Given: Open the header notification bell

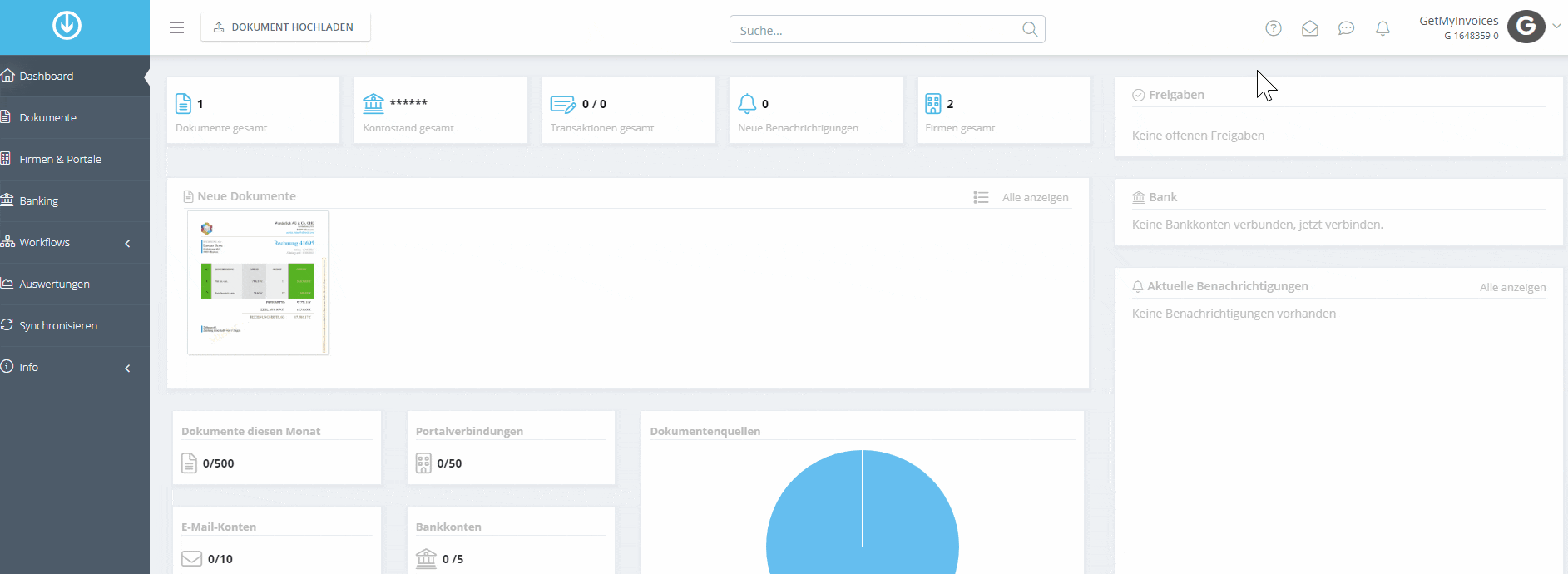Looking at the screenshot, I should (1383, 29).
